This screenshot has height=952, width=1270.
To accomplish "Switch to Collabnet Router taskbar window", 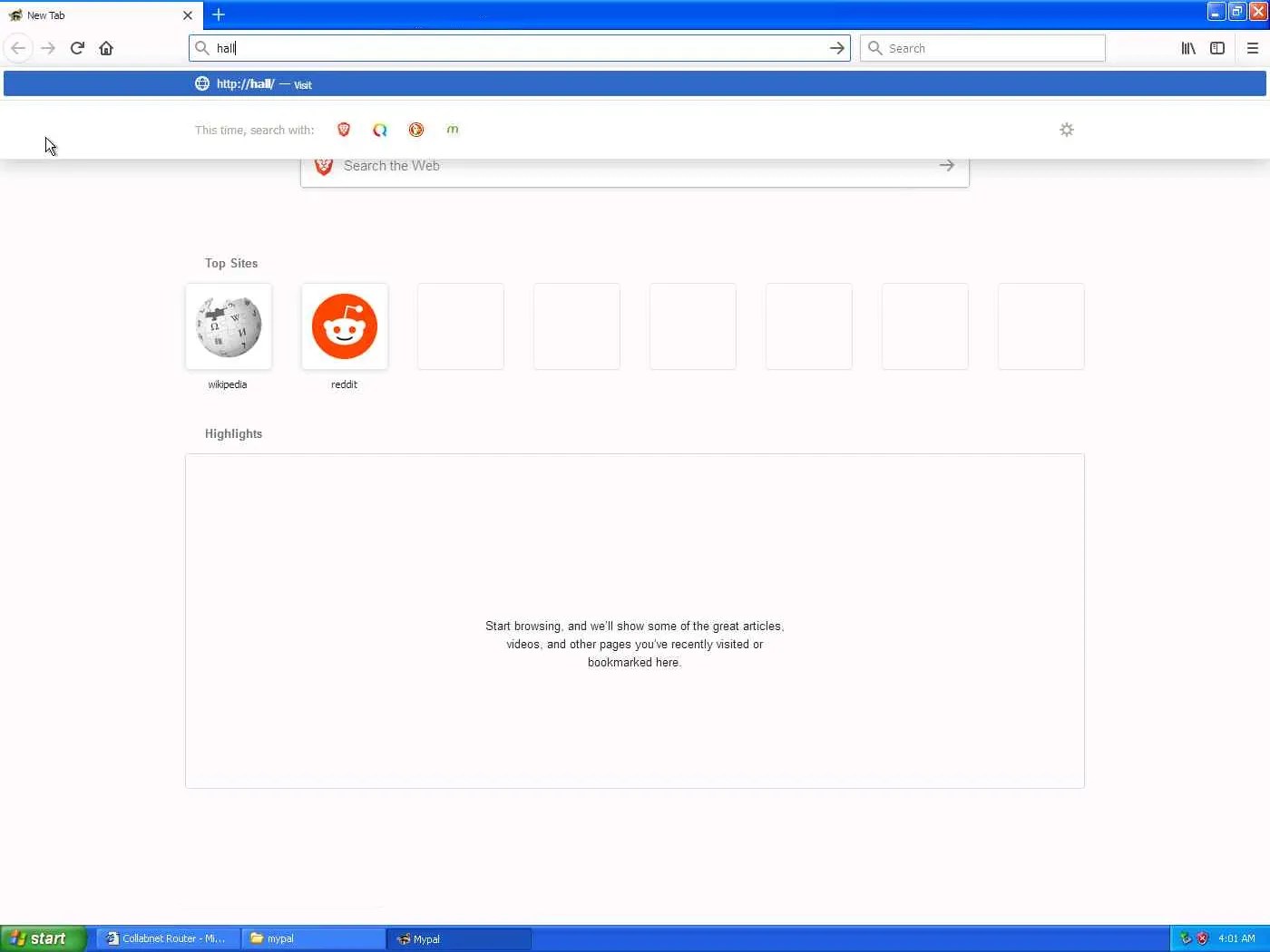I will (x=169, y=938).
